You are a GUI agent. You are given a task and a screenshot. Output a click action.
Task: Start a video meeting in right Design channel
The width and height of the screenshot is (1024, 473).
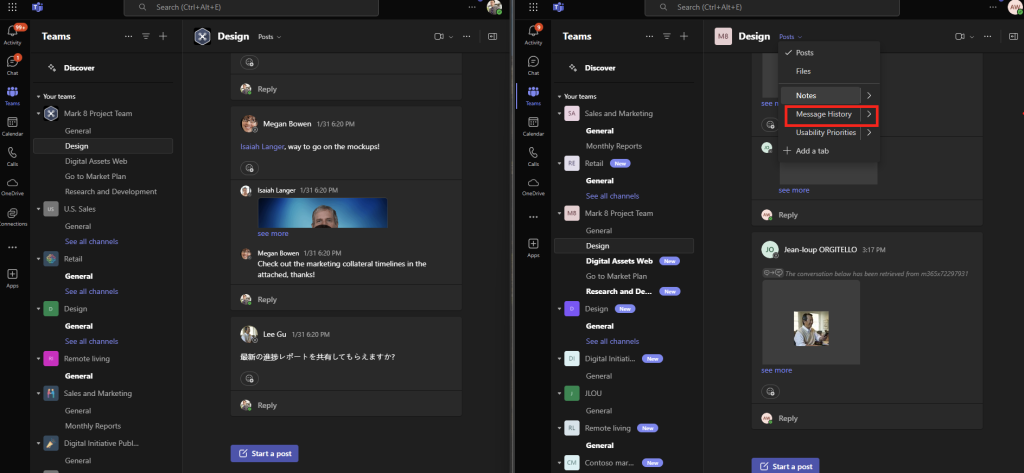coord(959,37)
